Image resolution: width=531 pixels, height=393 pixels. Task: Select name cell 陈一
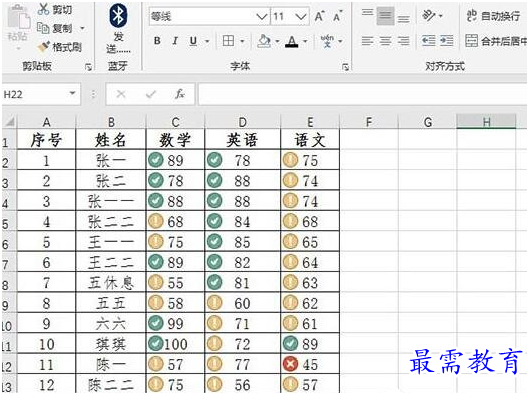[111, 365]
